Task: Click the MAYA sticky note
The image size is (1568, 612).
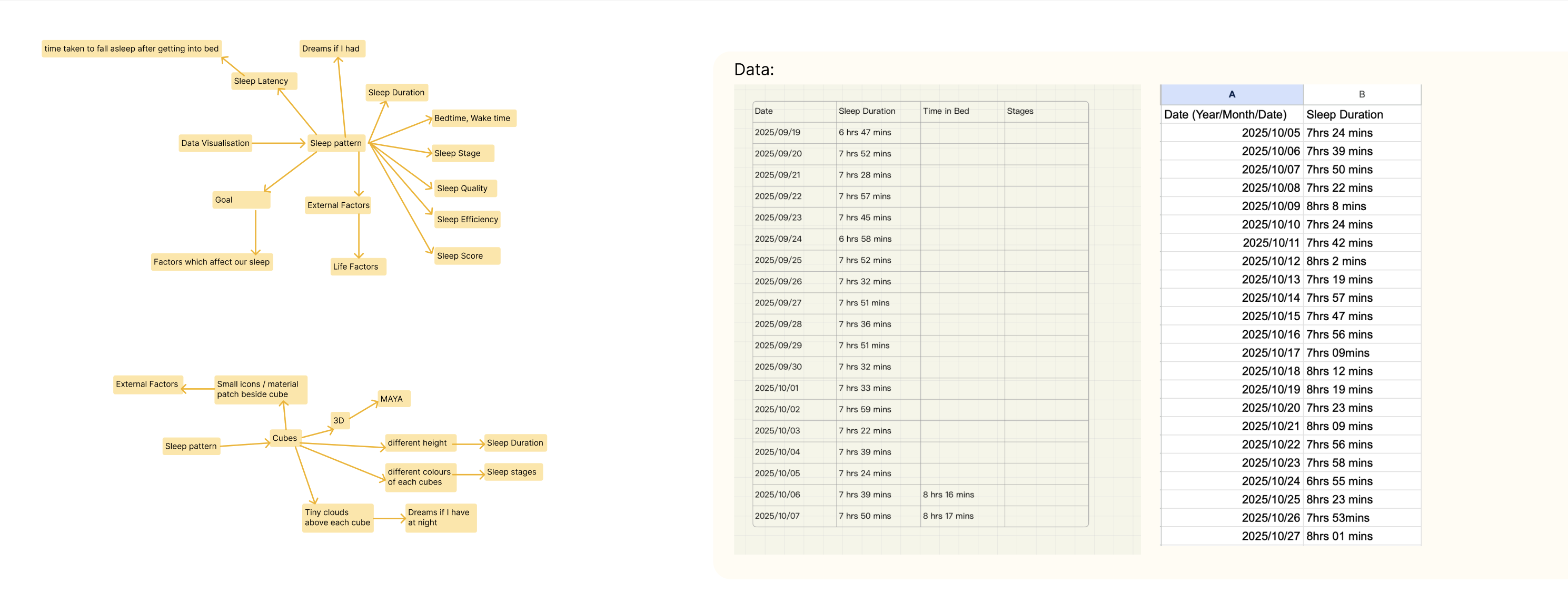Action: [x=392, y=399]
